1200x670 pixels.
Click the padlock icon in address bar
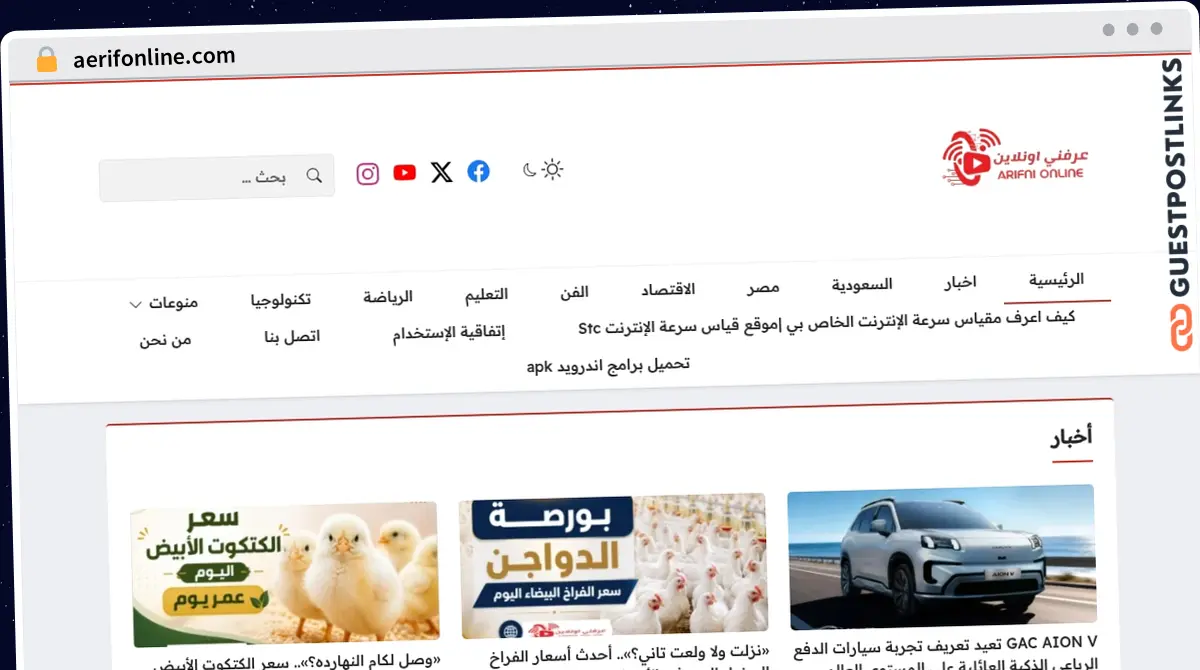(47, 59)
